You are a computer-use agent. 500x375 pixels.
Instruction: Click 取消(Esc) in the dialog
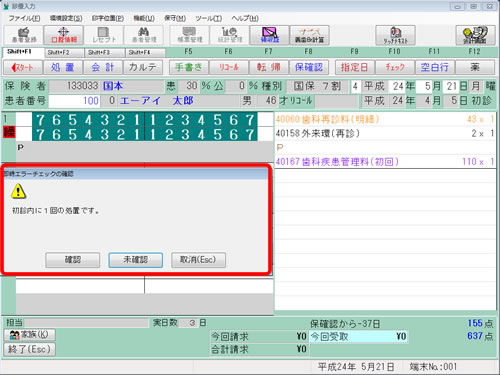tap(198, 260)
